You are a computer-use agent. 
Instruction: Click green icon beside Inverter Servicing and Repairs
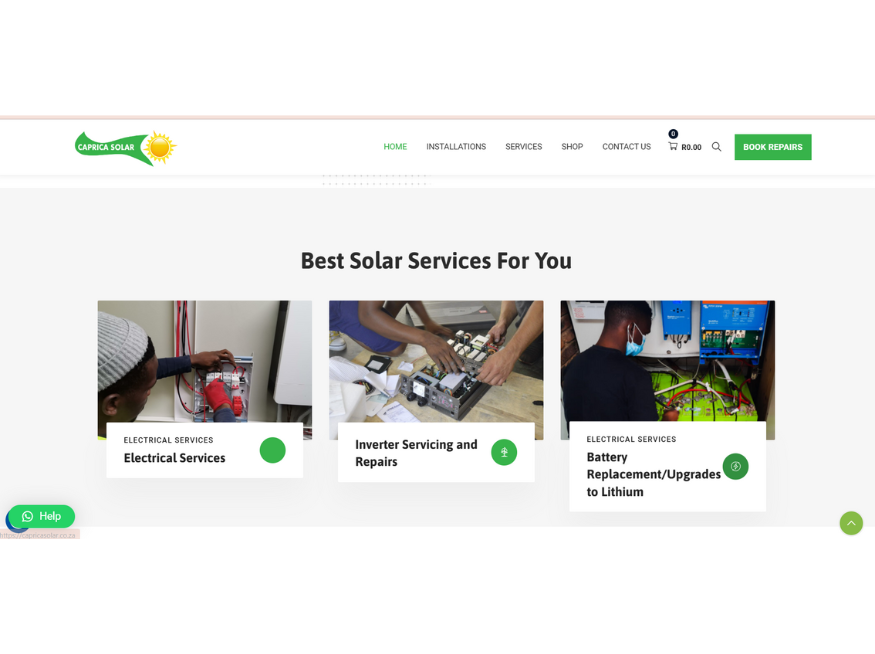pos(504,452)
